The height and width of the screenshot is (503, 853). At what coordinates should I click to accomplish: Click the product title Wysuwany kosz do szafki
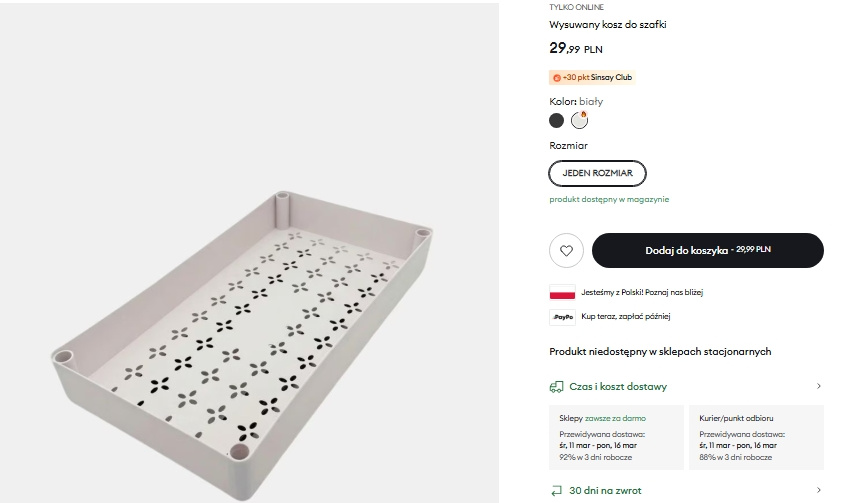pos(607,24)
